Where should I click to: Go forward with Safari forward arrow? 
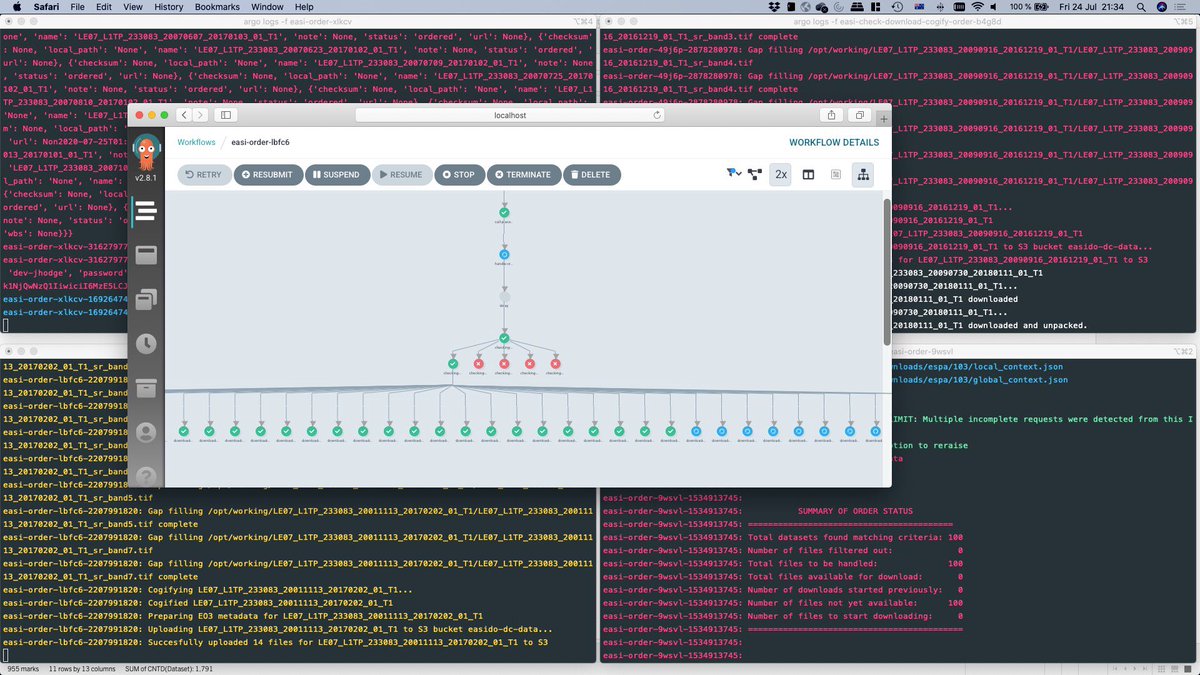201,115
